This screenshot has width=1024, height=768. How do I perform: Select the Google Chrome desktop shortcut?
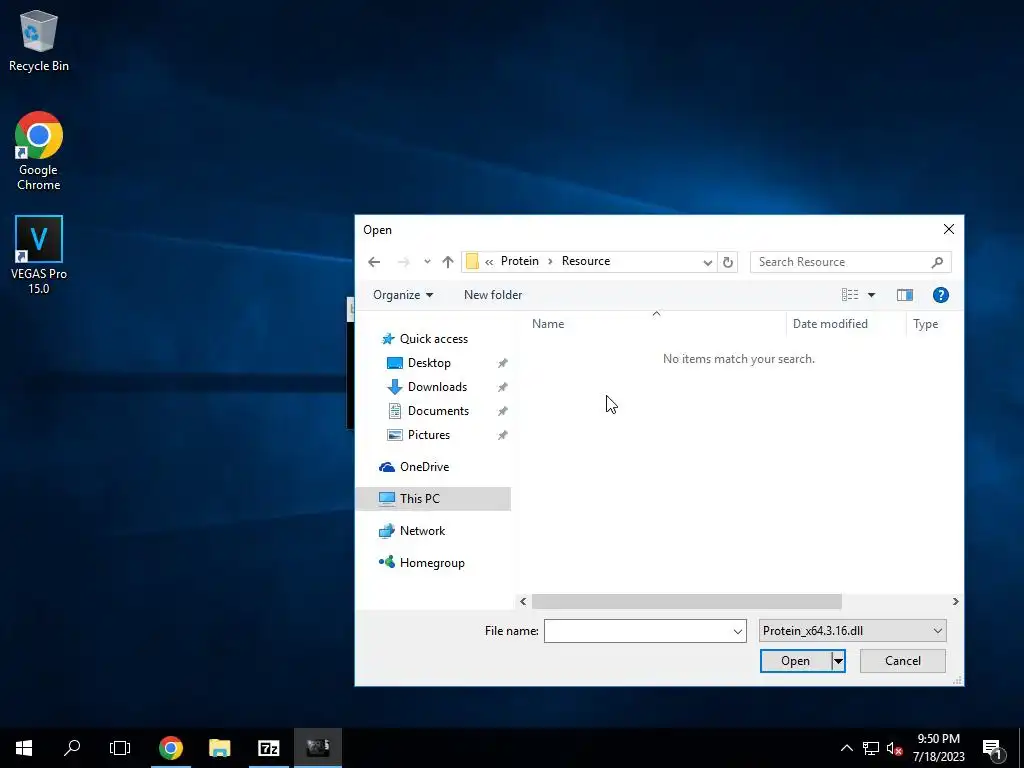(x=39, y=151)
